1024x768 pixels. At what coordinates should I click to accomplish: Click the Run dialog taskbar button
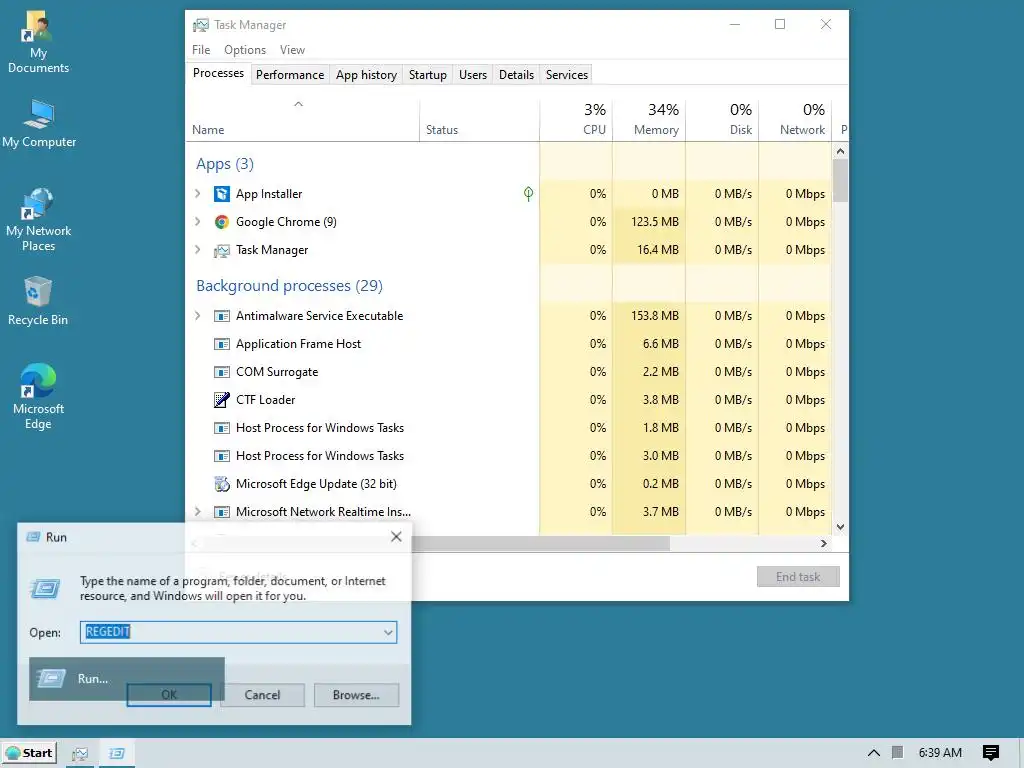click(x=117, y=754)
